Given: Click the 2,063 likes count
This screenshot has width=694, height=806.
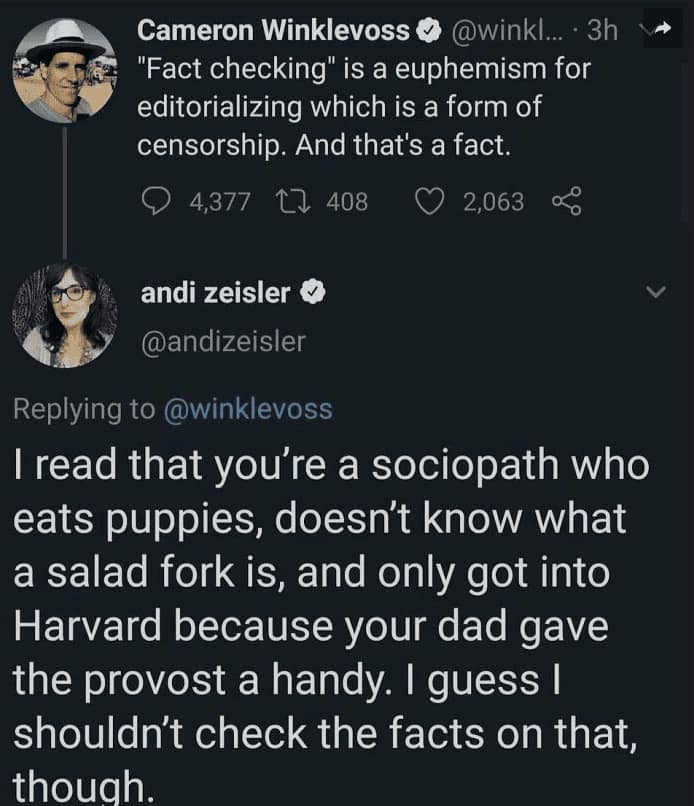Looking at the screenshot, I should 493,202.
